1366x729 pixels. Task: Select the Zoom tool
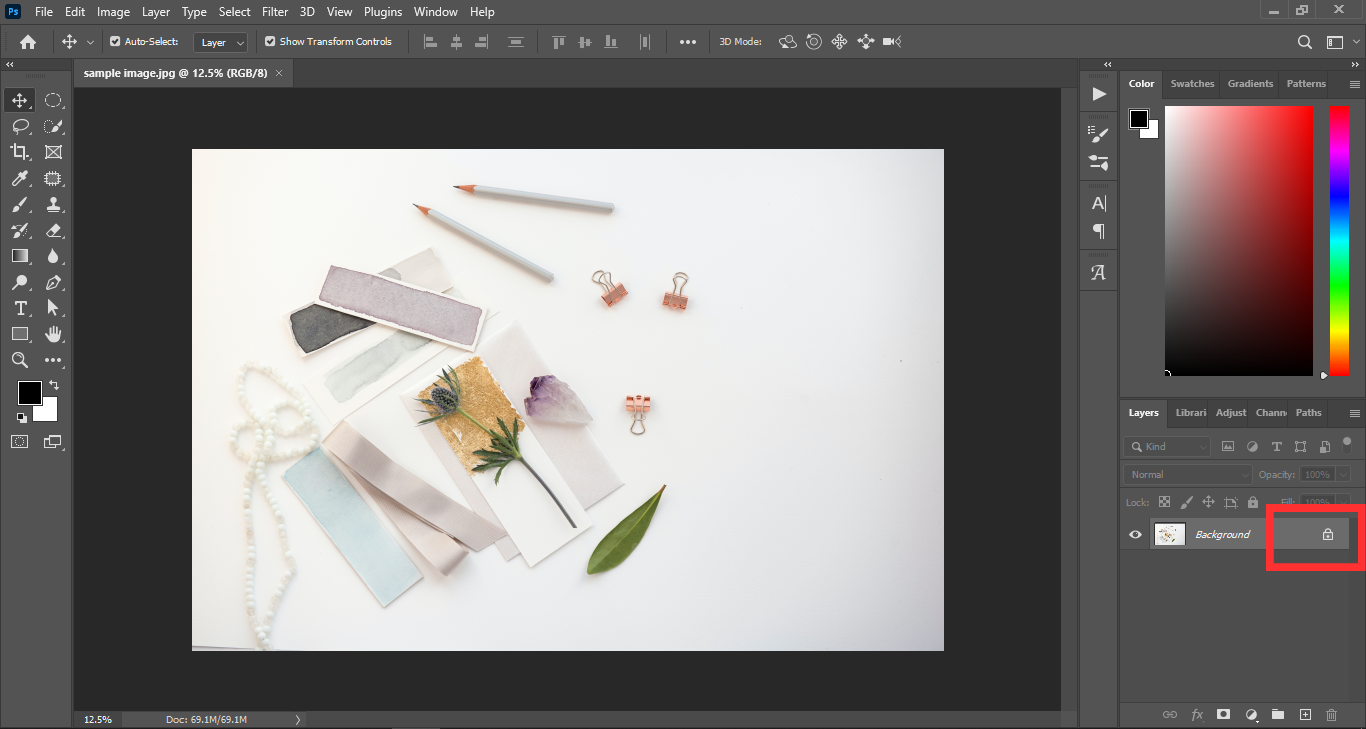pos(19,360)
